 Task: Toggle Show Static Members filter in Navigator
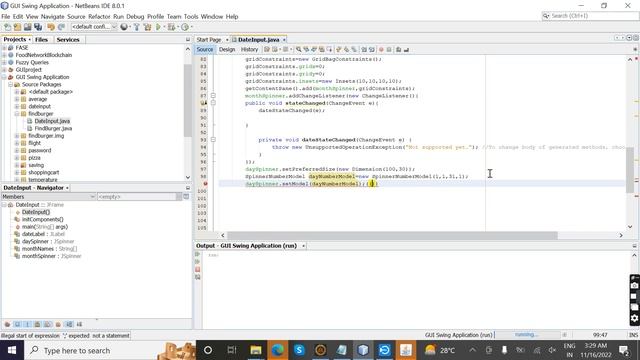pyautogui.click(x=27, y=324)
